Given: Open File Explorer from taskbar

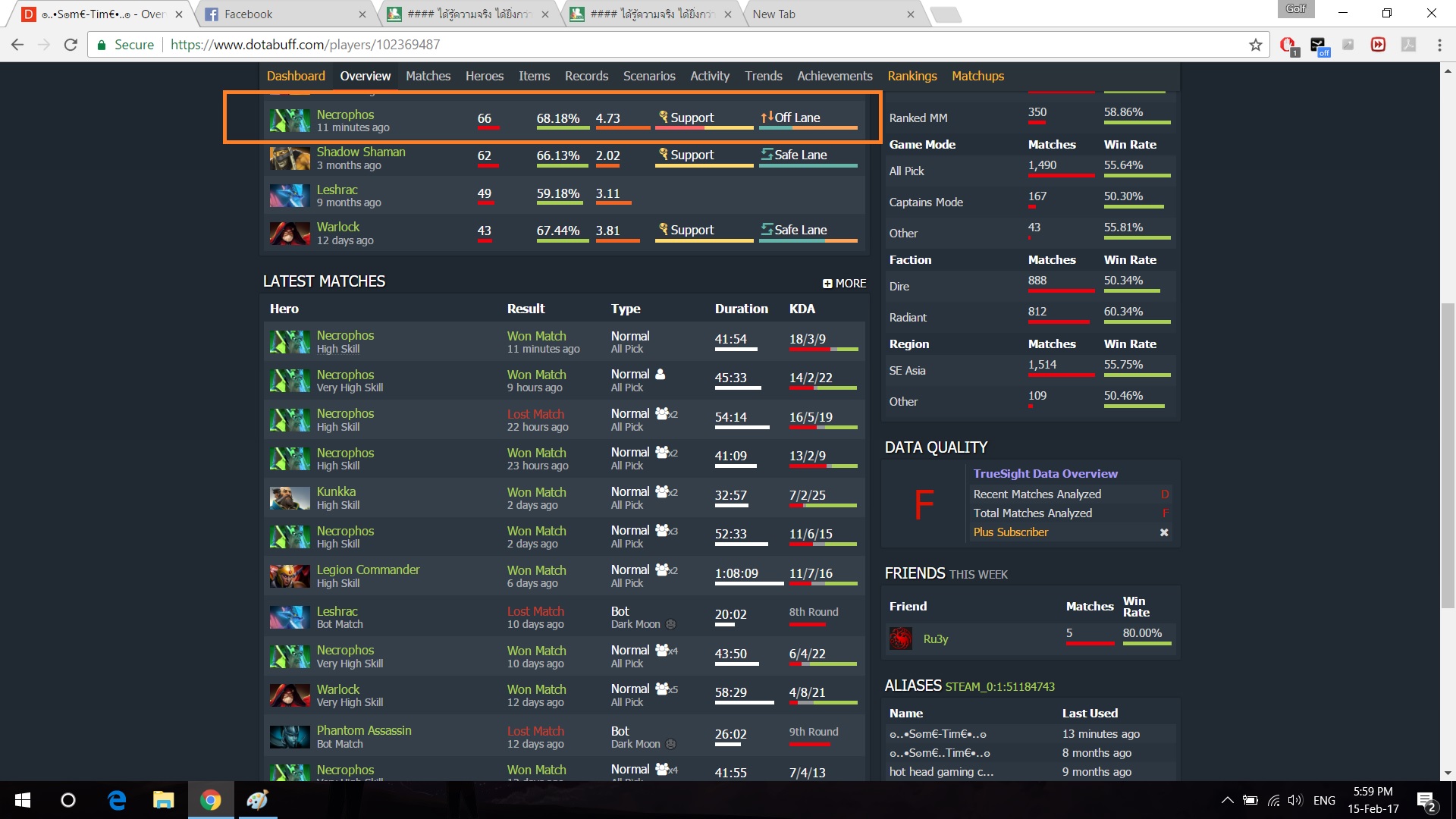Looking at the screenshot, I should point(163,800).
